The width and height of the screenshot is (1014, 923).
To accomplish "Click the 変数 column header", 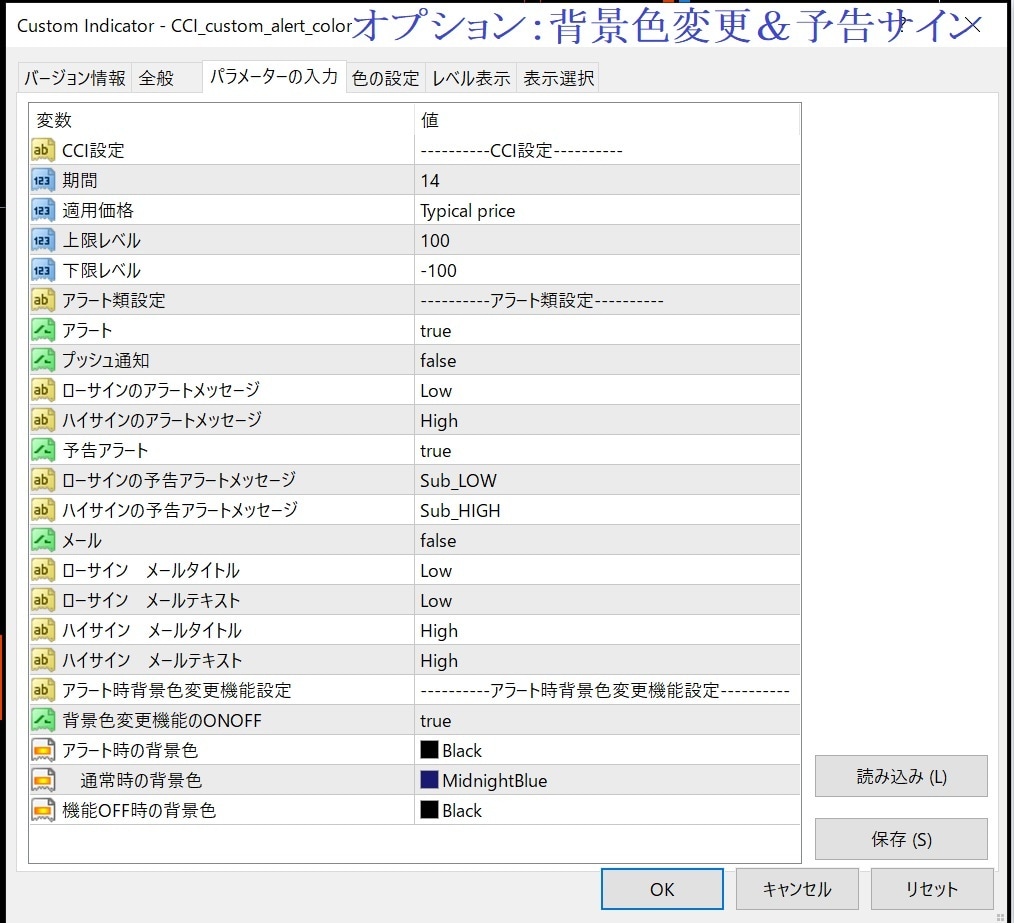I will coord(221,120).
